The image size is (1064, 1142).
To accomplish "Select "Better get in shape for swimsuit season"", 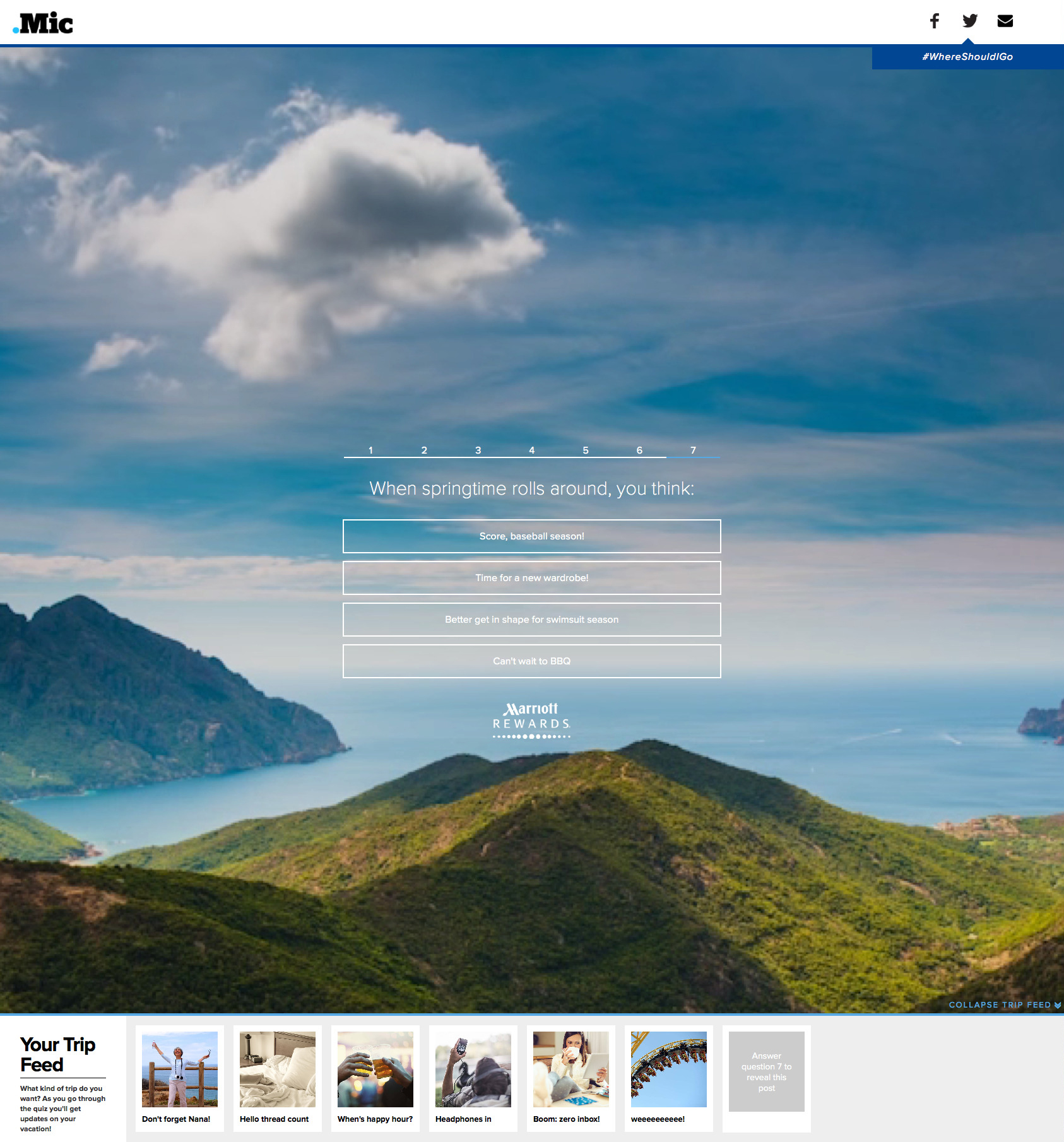I will tap(531, 620).
